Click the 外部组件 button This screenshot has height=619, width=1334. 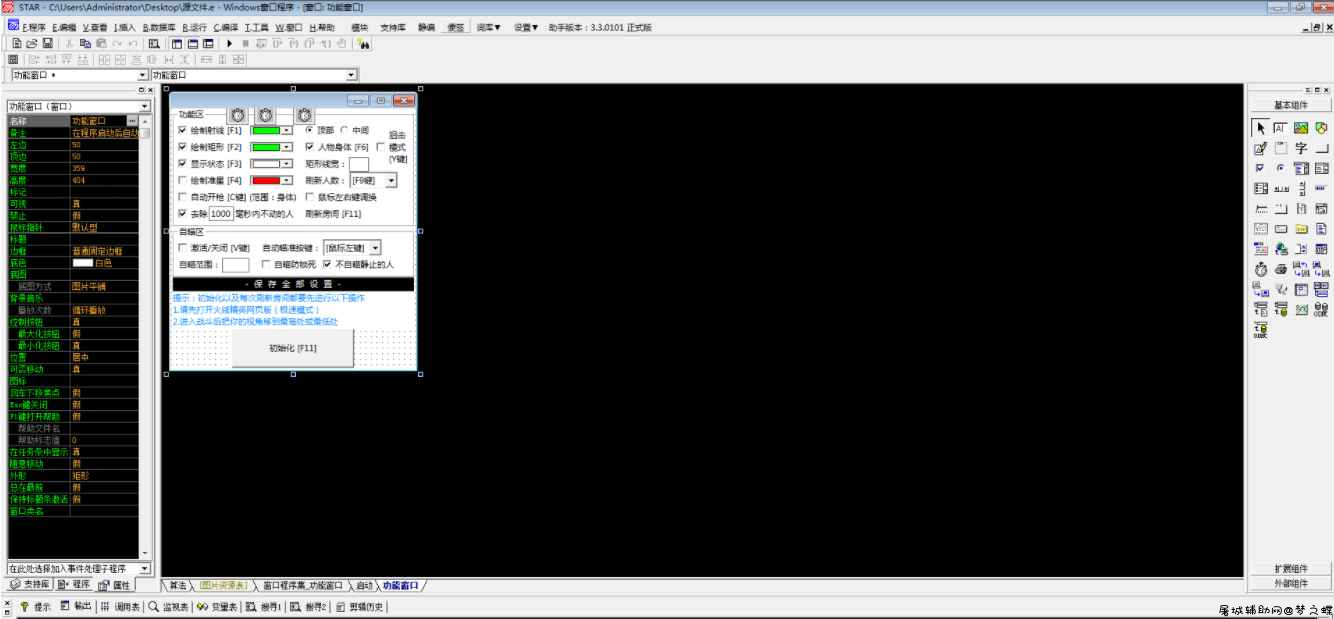[x=1289, y=584]
